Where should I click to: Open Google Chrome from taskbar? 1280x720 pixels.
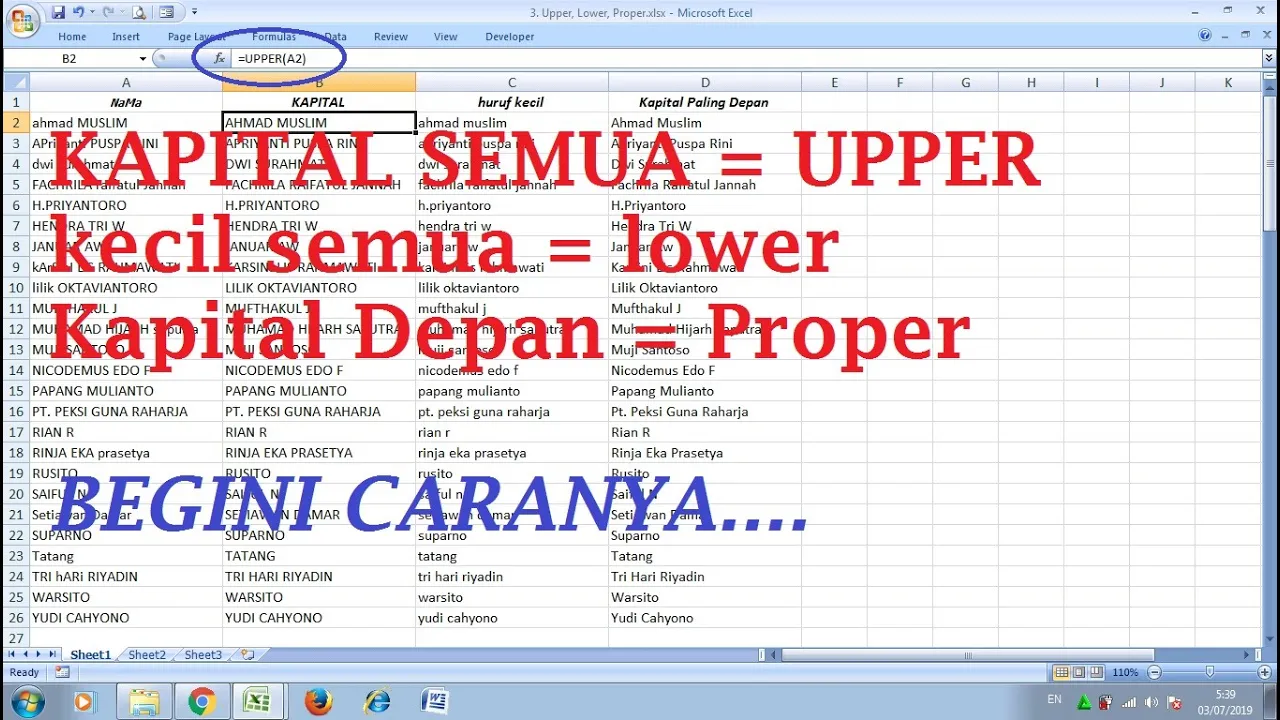click(201, 701)
